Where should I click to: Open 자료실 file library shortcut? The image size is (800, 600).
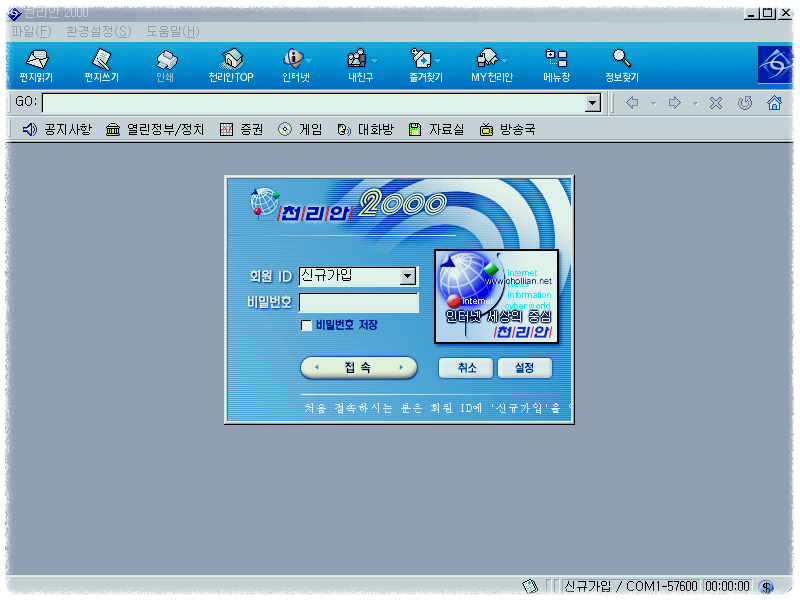pos(437,130)
